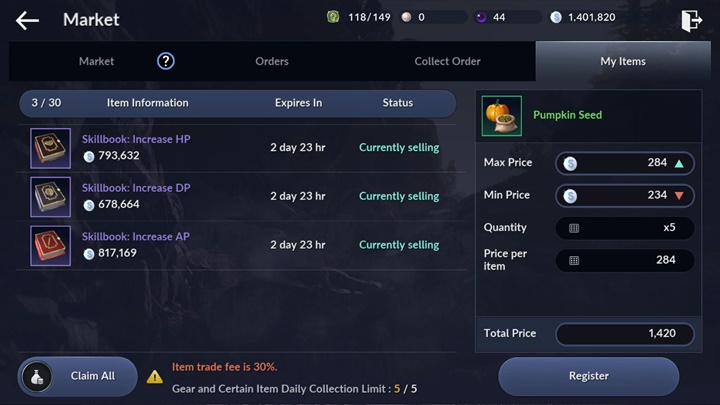Select Skillbook: Increase AP icon
The height and width of the screenshot is (405, 720).
coord(51,245)
